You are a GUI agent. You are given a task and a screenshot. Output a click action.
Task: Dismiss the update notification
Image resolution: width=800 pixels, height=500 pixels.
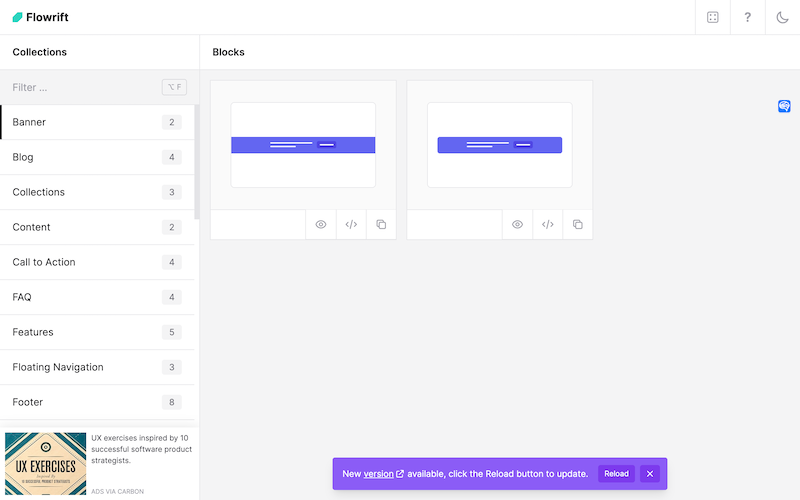[x=650, y=474]
